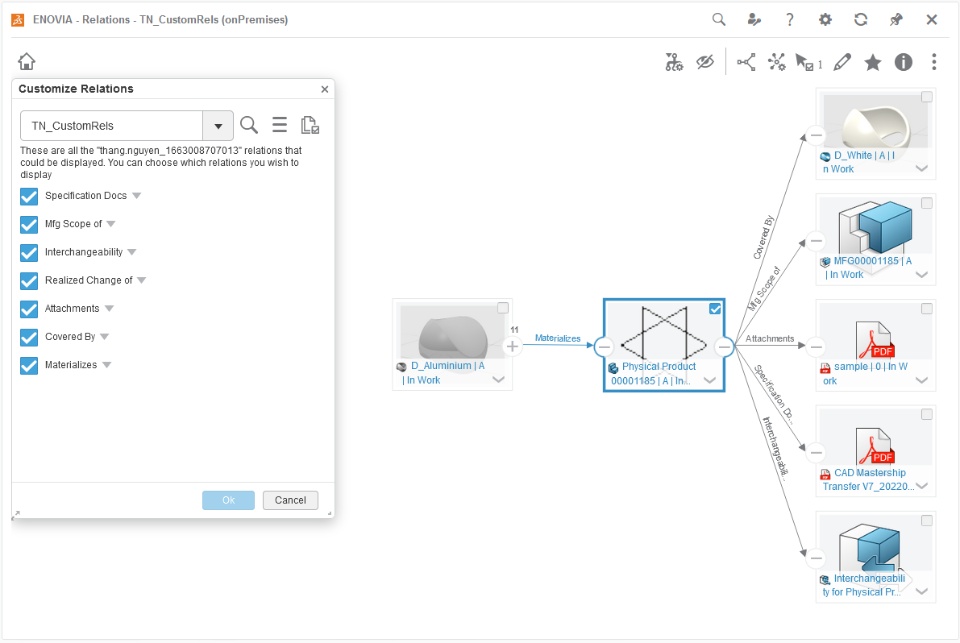
Task: Uncheck the Realized Change of checkbox
Action: point(29,280)
